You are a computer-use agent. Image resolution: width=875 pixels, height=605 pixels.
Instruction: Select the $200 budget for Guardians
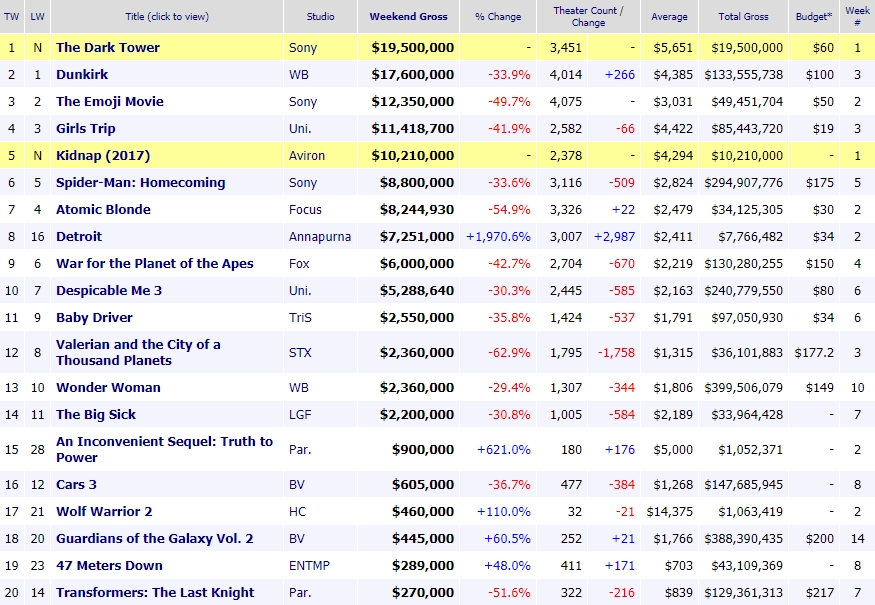[820, 539]
